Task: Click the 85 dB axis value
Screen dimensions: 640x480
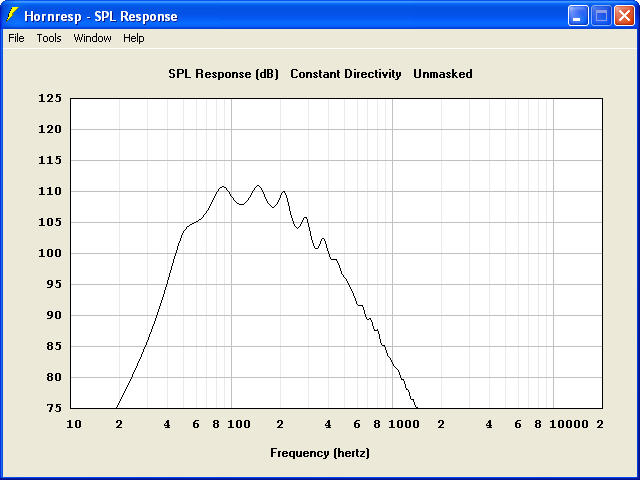Action: click(54, 347)
